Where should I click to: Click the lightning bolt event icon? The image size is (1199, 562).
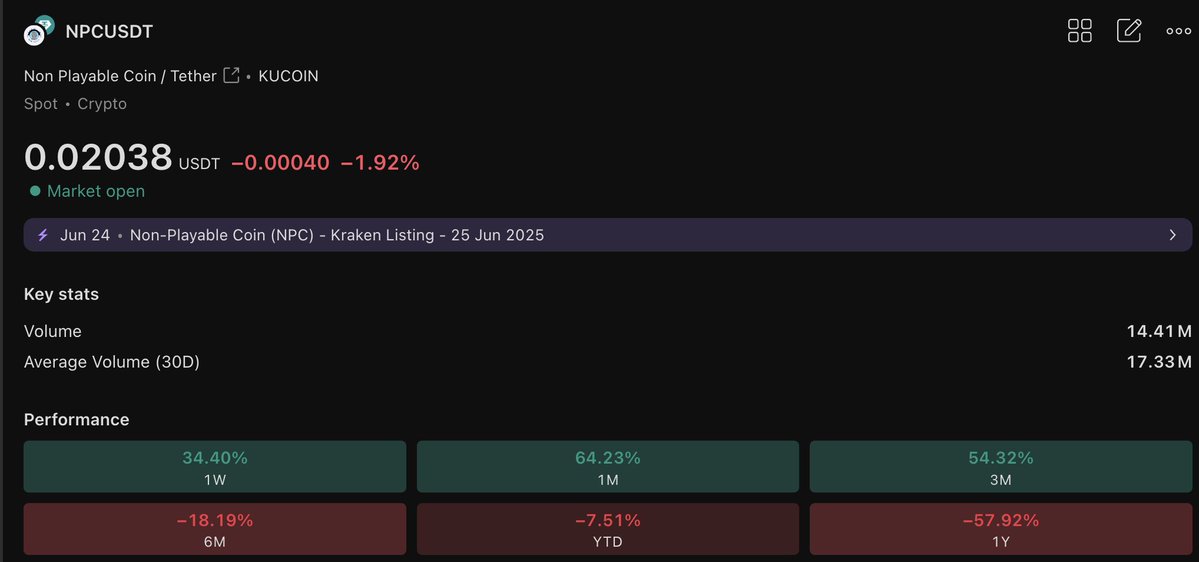[x=43, y=235]
